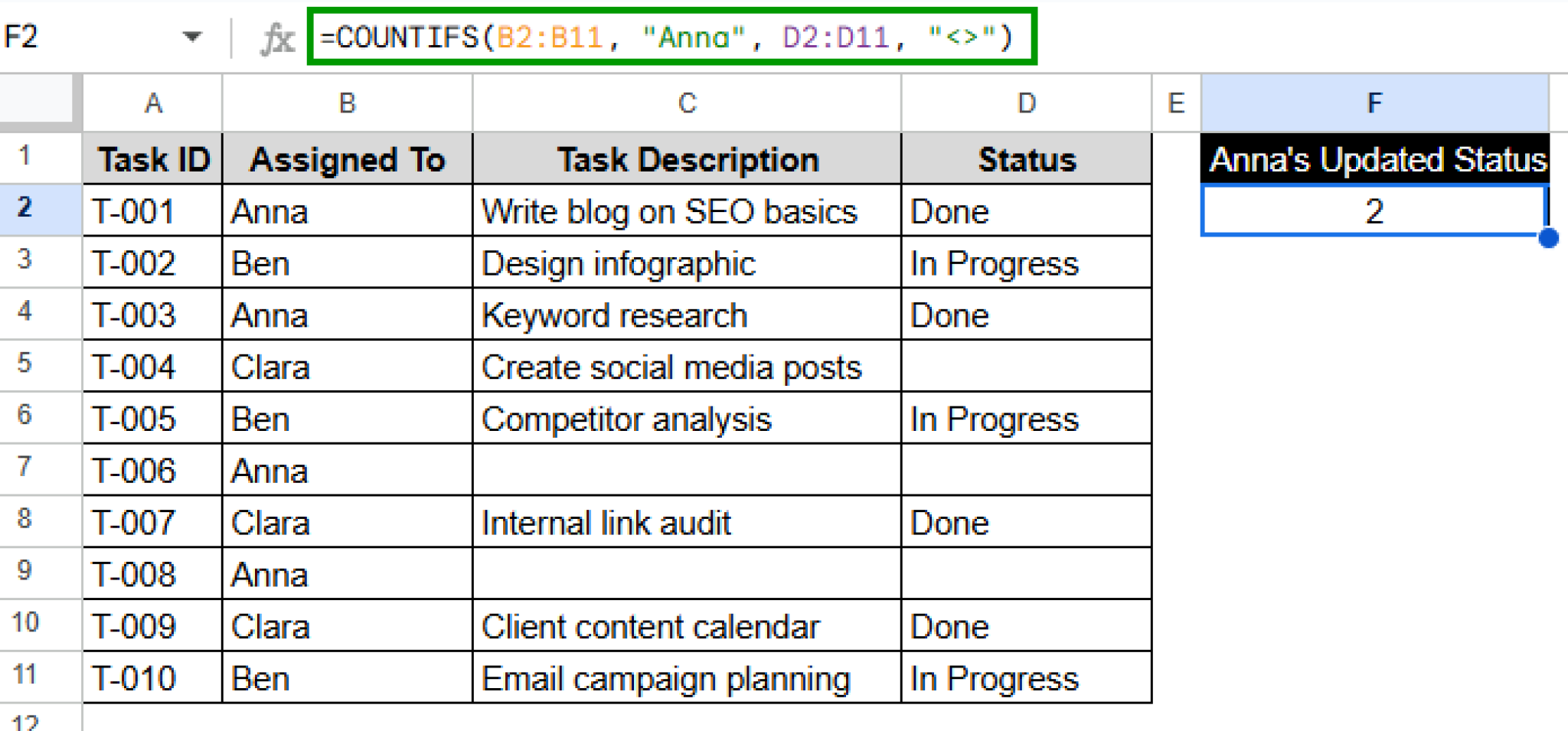Select the Task Description header cell

tap(686, 159)
